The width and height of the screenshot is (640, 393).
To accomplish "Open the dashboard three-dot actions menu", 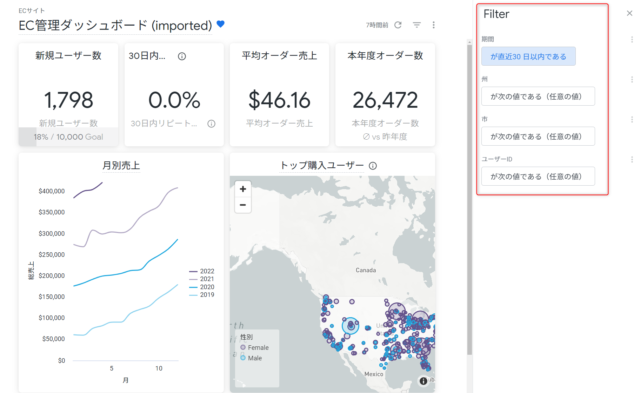I will click(x=433, y=25).
